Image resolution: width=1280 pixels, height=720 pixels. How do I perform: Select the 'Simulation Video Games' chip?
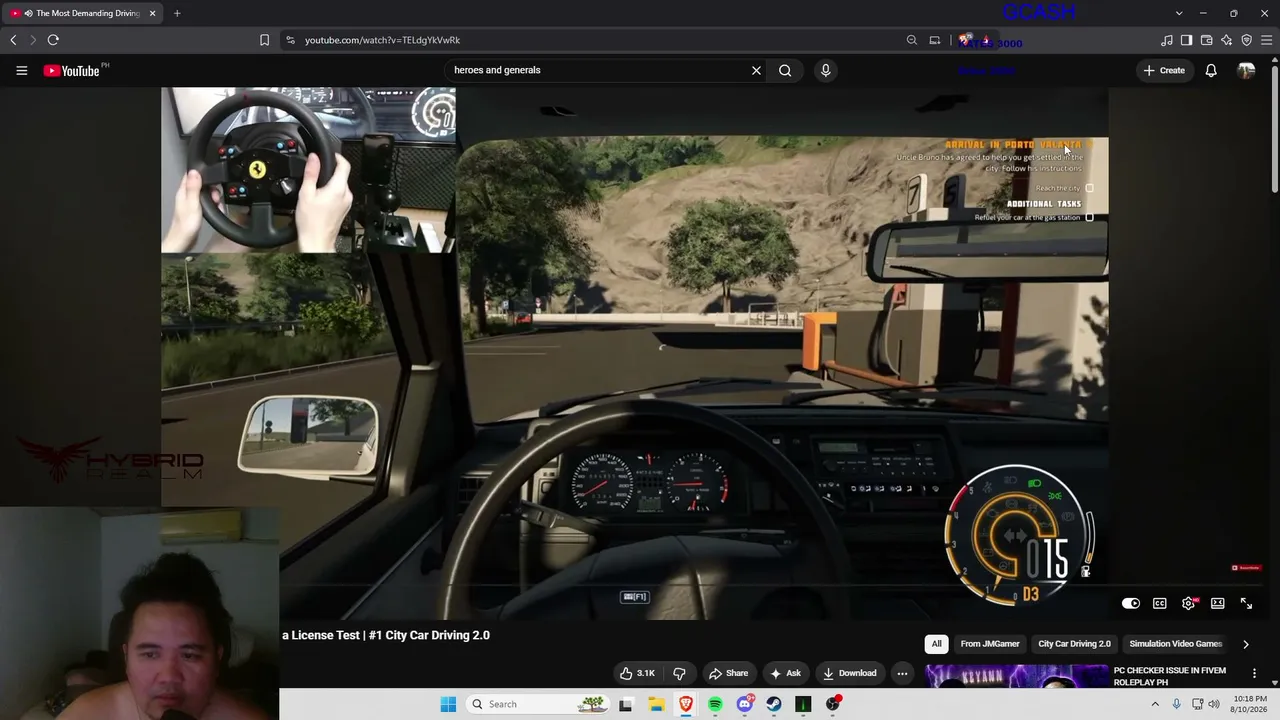(1175, 644)
